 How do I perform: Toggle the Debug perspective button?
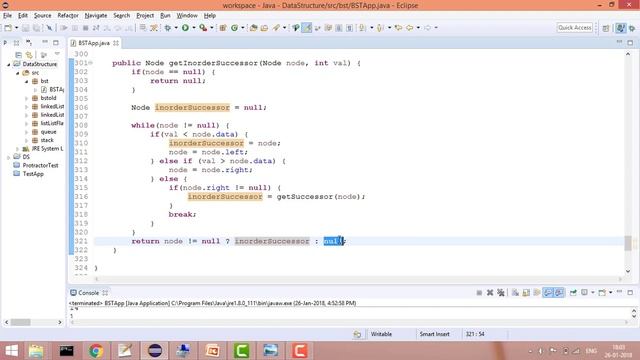632,28
